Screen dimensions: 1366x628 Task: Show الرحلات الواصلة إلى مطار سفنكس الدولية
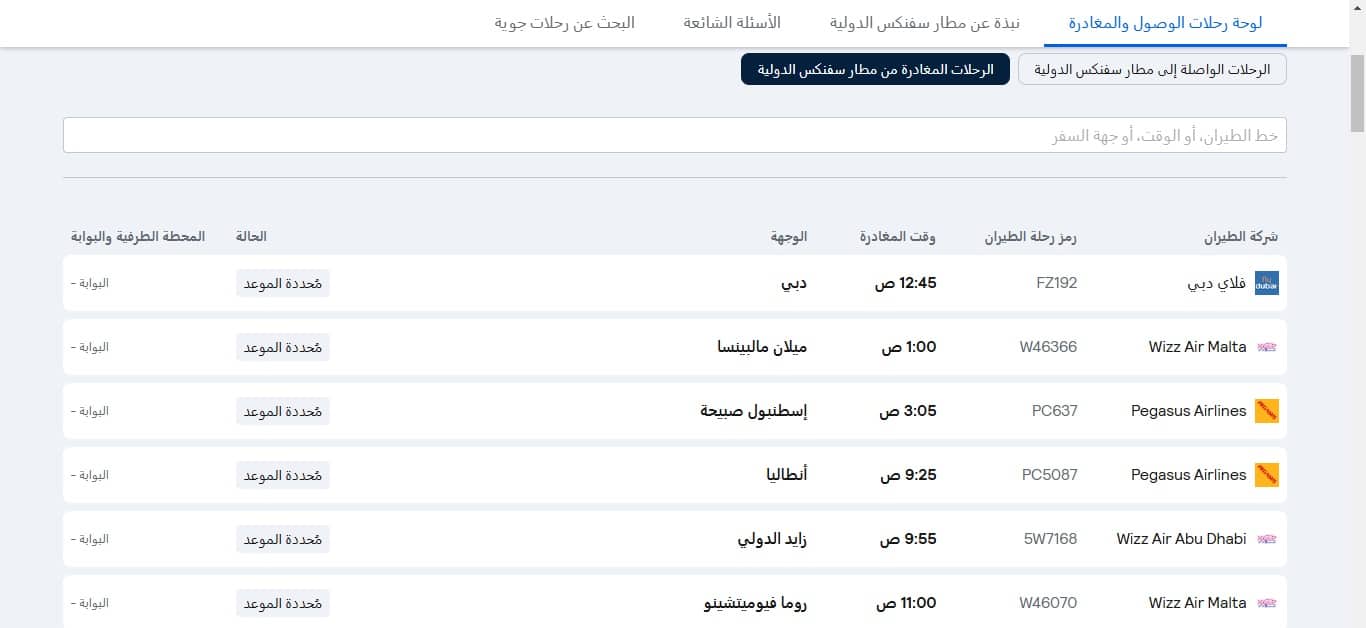click(x=1152, y=69)
